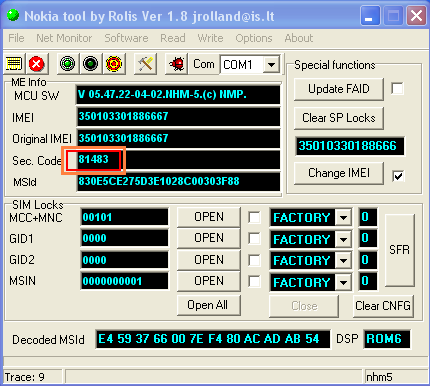The width and height of the screenshot is (430, 386).
Task: Tick the checkbox beside Update FAID
Action: 397,89
